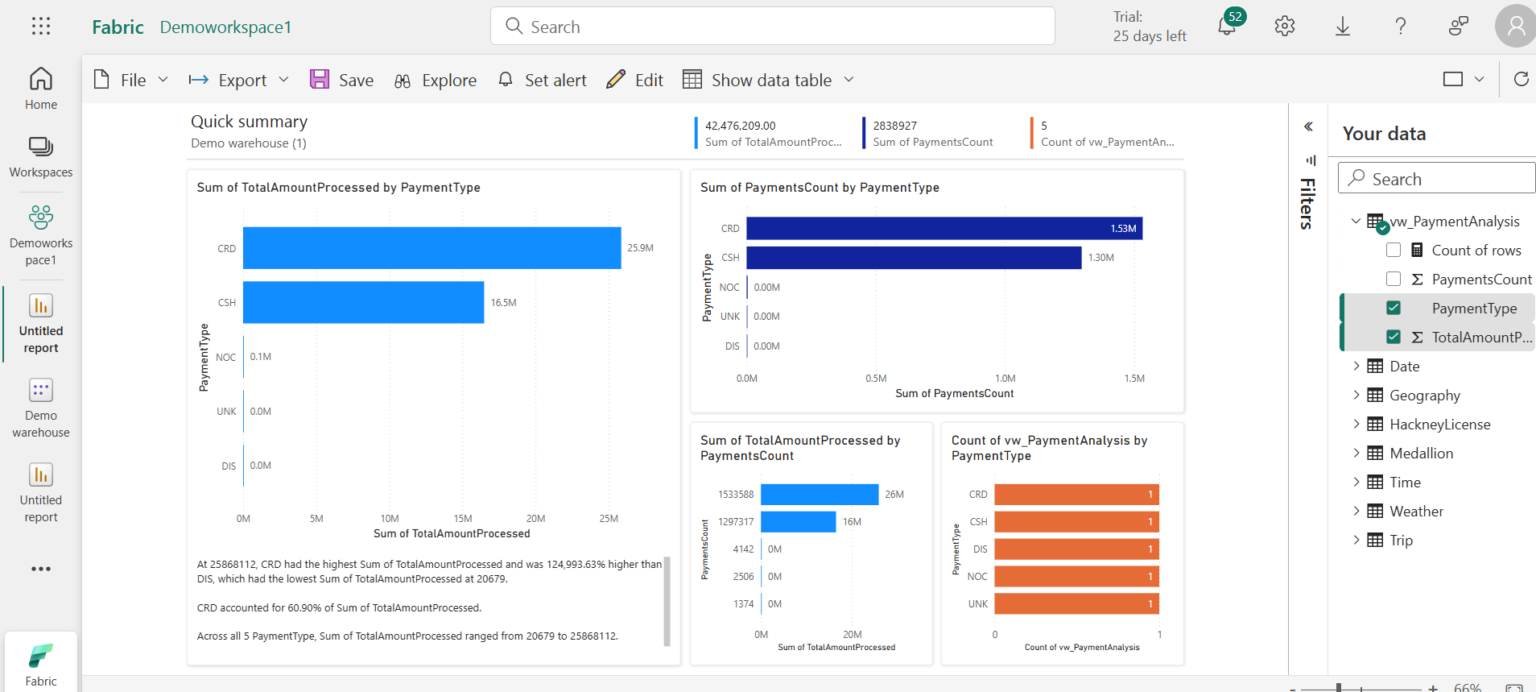The image size is (1536, 692).
Task: Expand the Time table
Action: tap(1356, 482)
